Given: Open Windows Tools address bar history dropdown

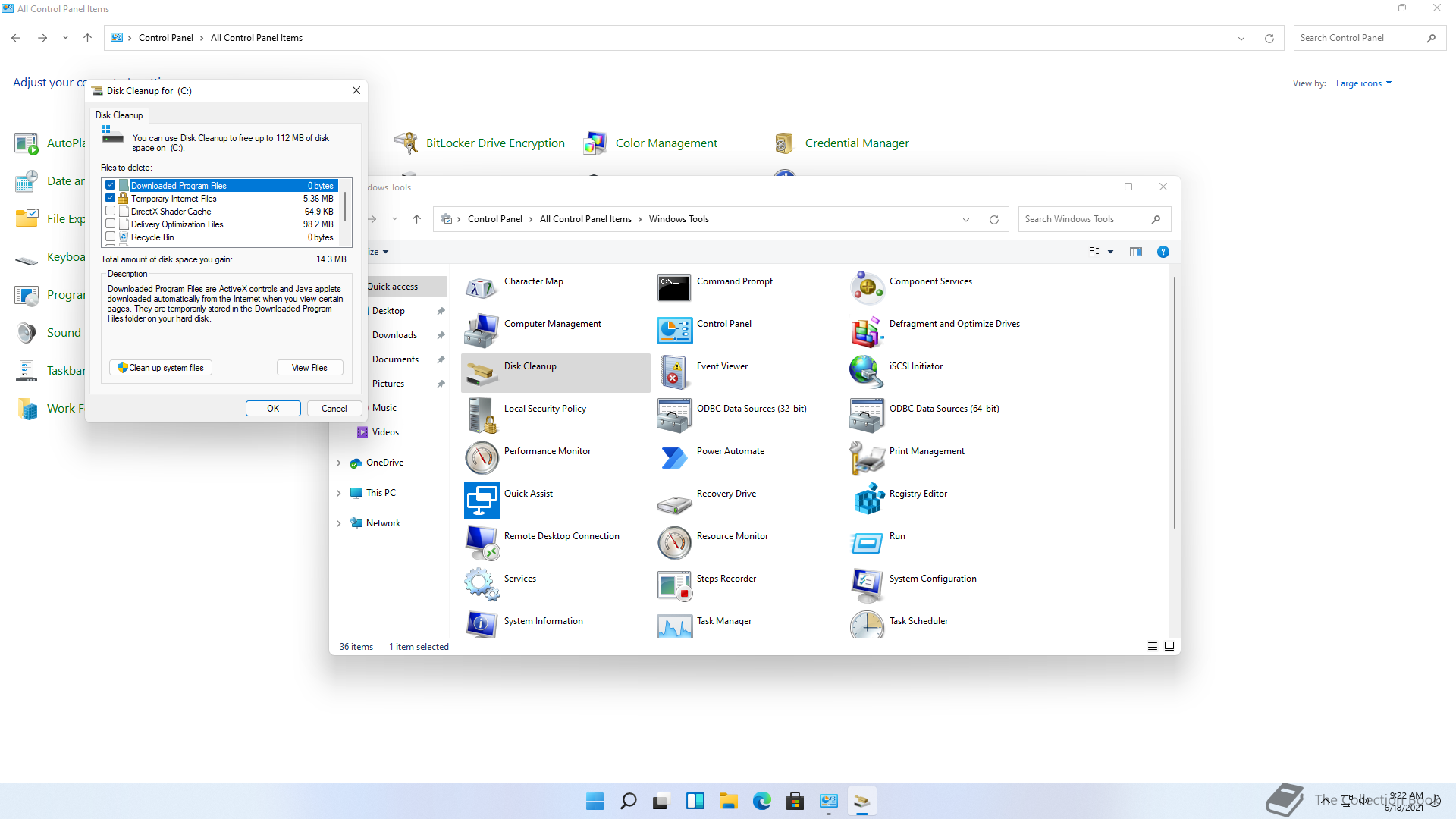Looking at the screenshot, I should coord(966,220).
